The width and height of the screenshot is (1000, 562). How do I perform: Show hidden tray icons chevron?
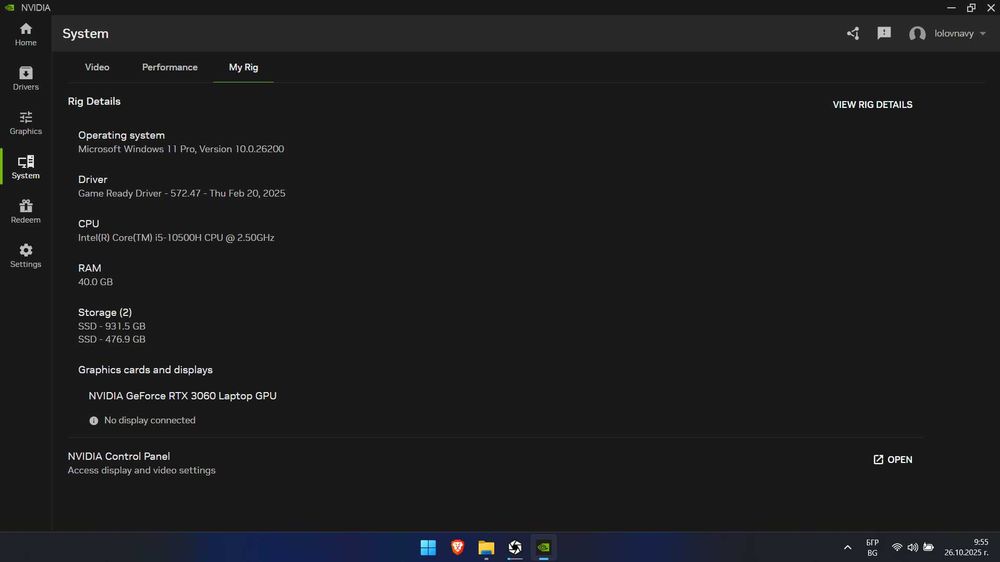pyautogui.click(x=848, y=547)
